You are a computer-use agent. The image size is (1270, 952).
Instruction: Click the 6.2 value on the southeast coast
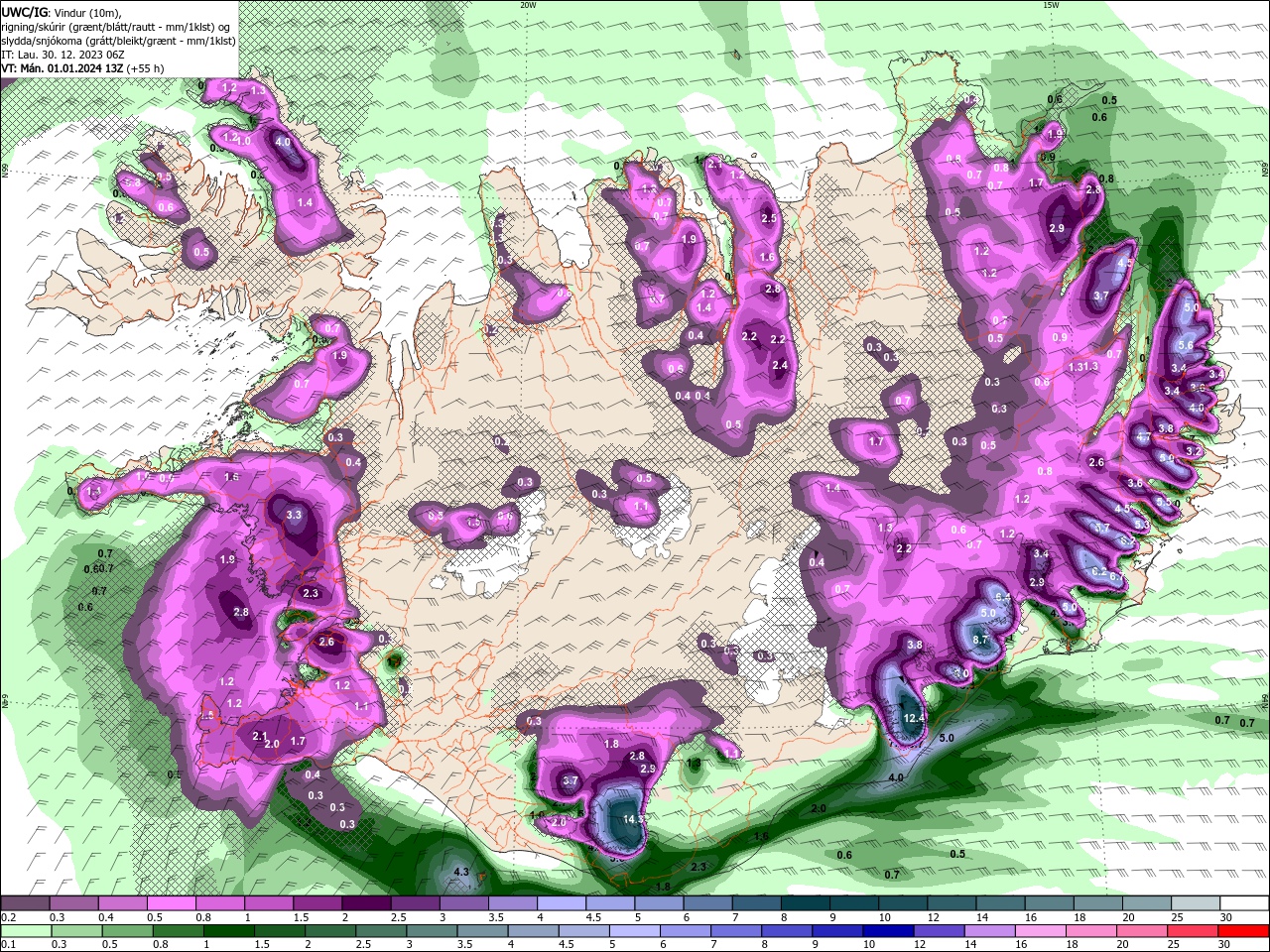tap(1098, 572)
